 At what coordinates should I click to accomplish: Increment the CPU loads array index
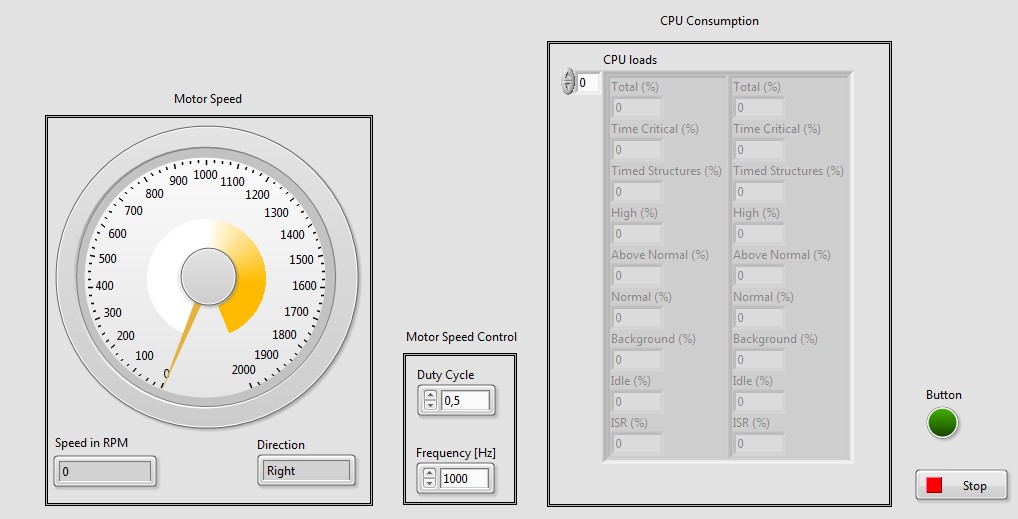(569, 77)
